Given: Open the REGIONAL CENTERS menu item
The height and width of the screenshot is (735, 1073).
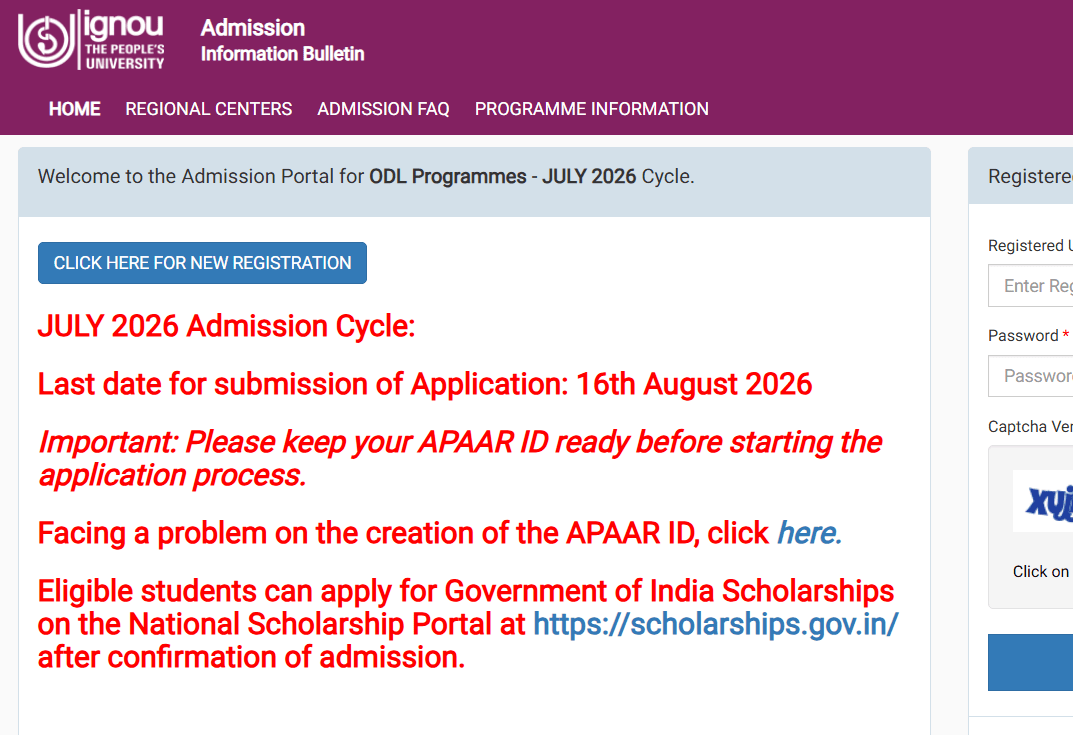Looking at the screenshot, I should click(x=209, y=109).
